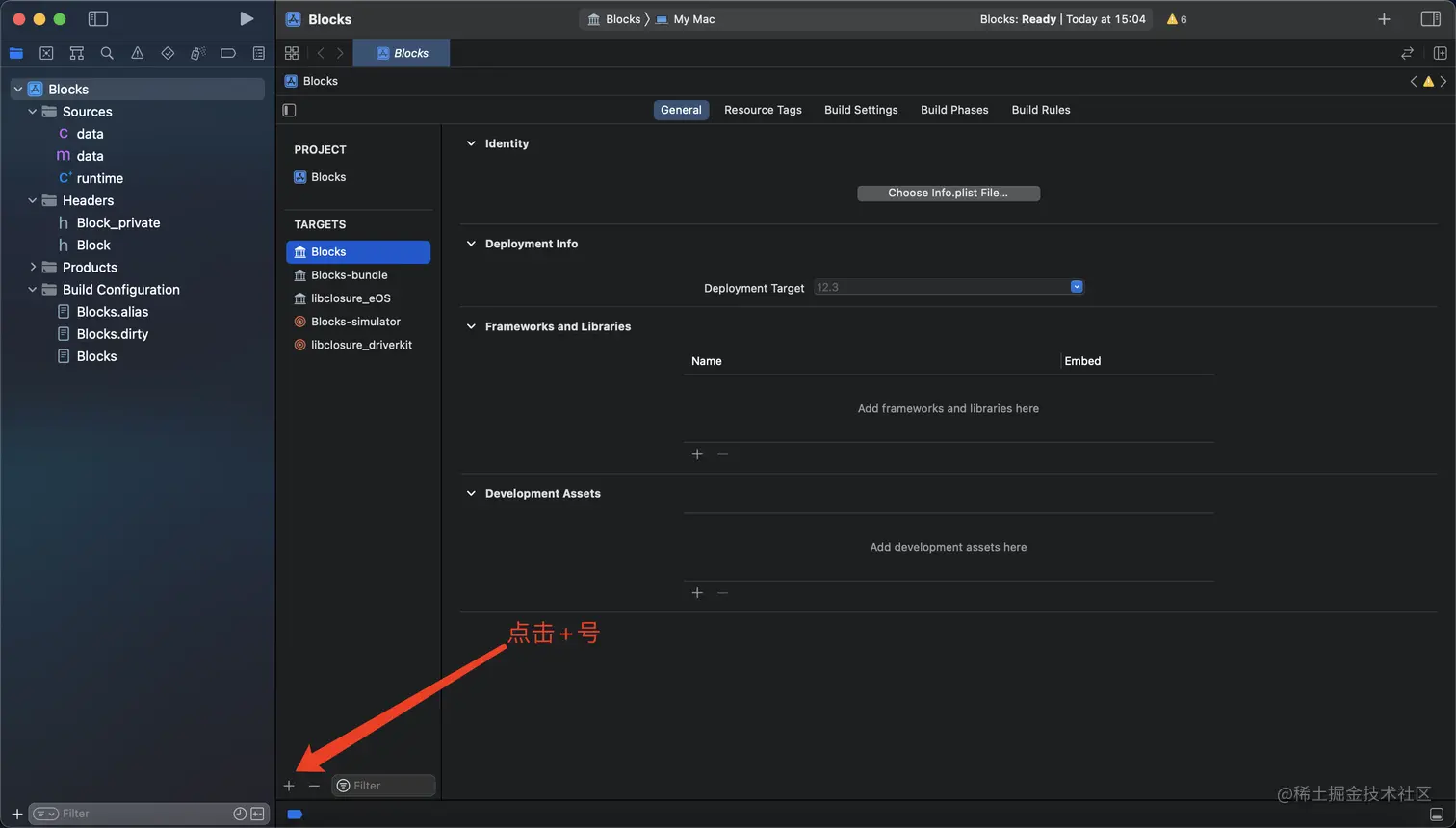The width and height of the screenshot is (1456, 828).
Task: Run the project with the play button
Action: click(x=247, y=18)
